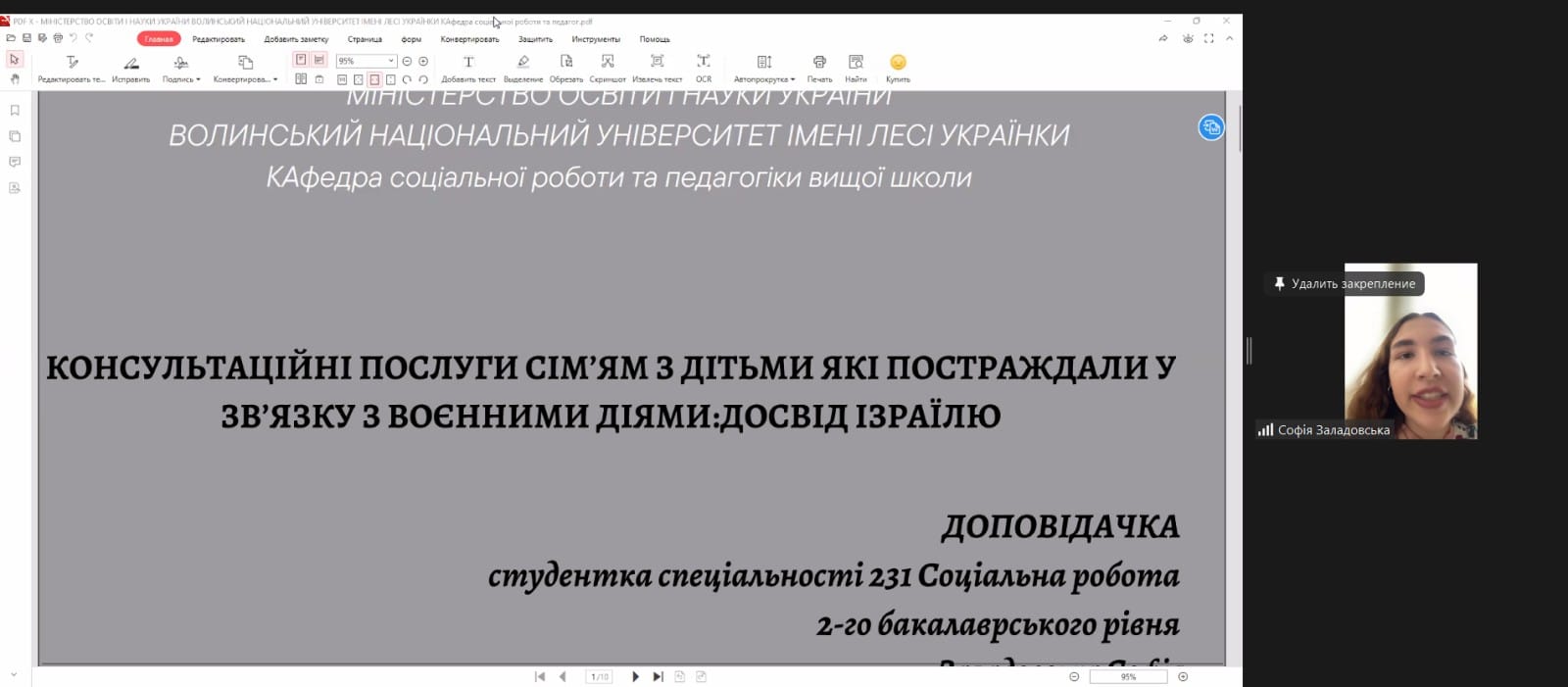Collapse the ribbon with the chevron
The height and width of the screenshot is (687, 1568).
pos(1229,38)
